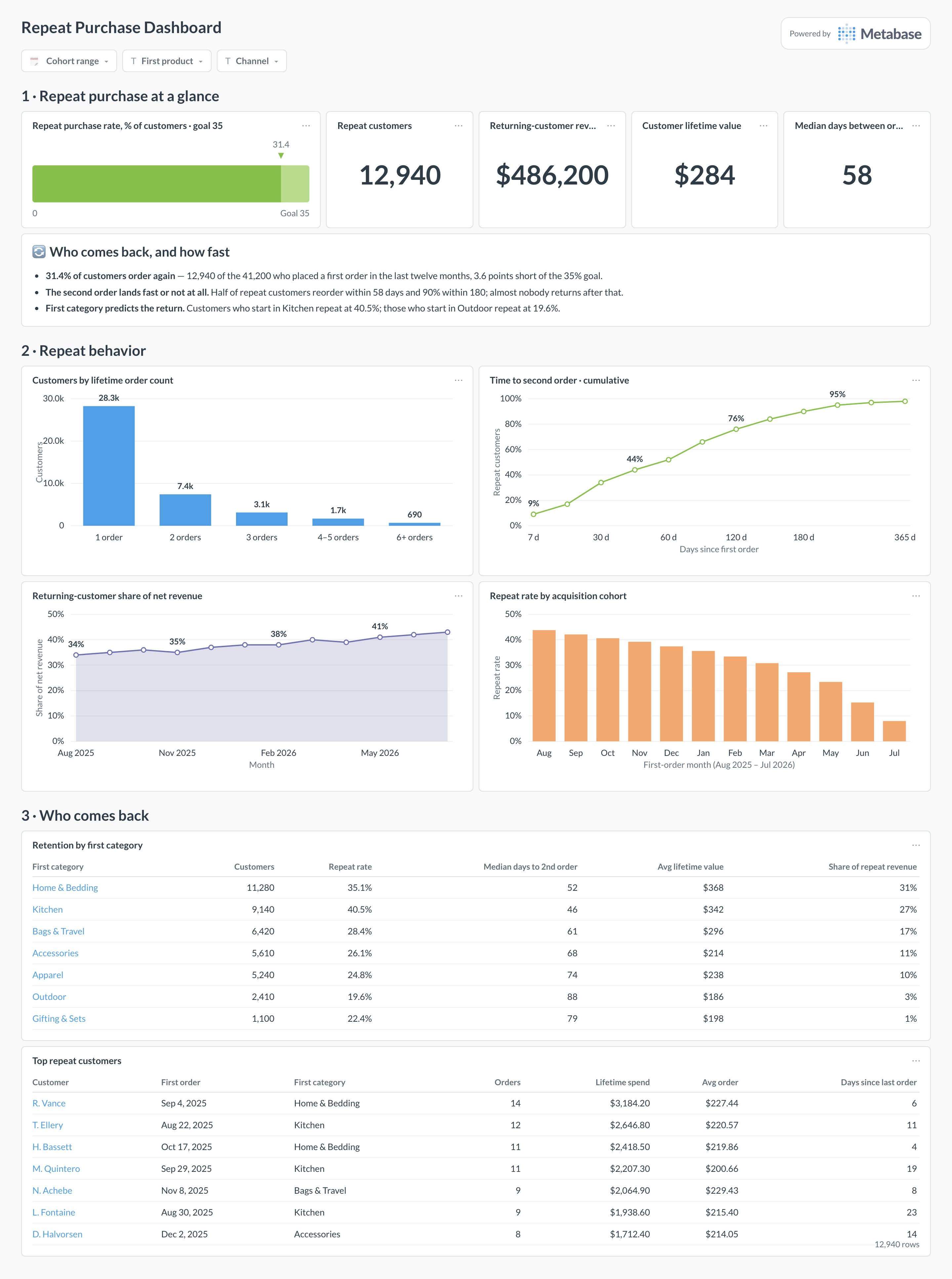Open ellipsis menu on Customer lifetime value card
952x1279 pixels.
pyautogui.click(x=764, y=126)
